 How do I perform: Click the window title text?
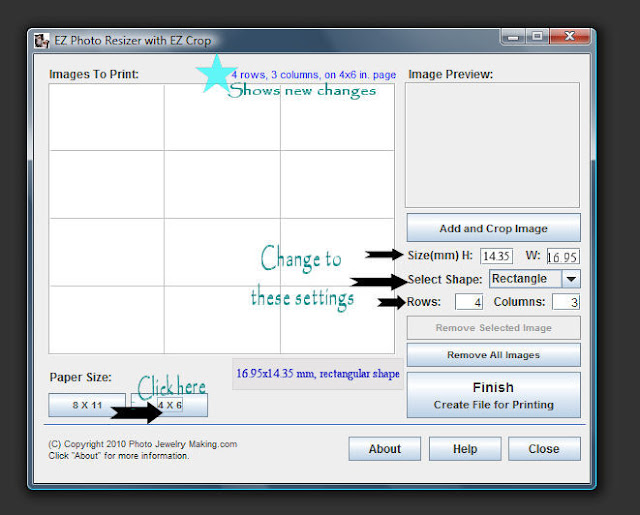(133, 41)
